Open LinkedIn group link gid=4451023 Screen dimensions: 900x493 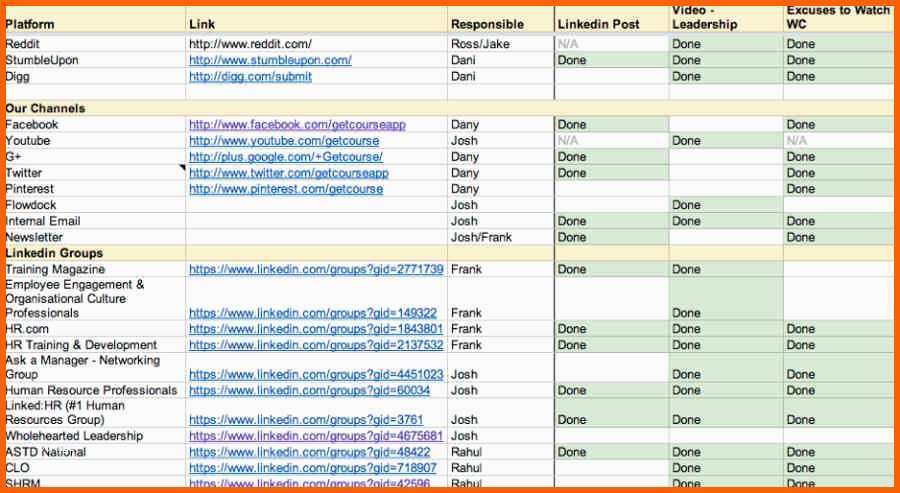316,375
